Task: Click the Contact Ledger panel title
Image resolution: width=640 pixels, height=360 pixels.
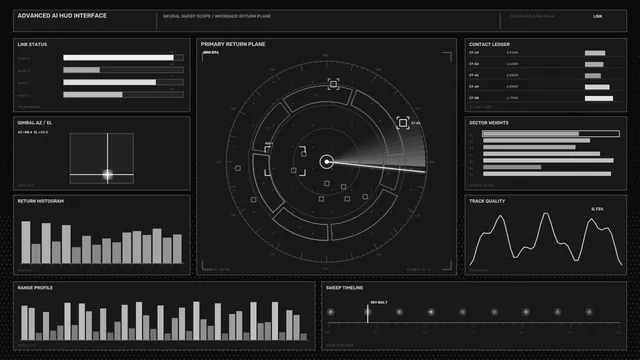Action: point(489,44)
